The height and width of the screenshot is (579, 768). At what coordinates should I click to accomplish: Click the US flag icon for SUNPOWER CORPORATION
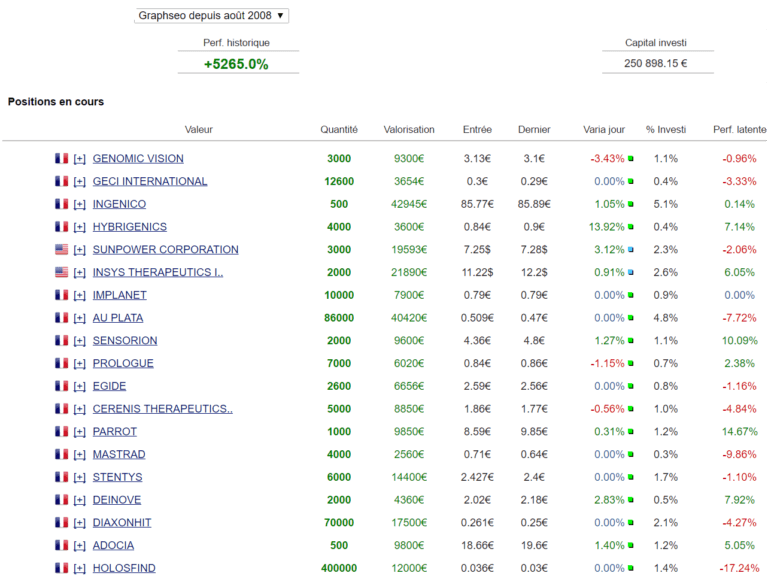point(61,250)
